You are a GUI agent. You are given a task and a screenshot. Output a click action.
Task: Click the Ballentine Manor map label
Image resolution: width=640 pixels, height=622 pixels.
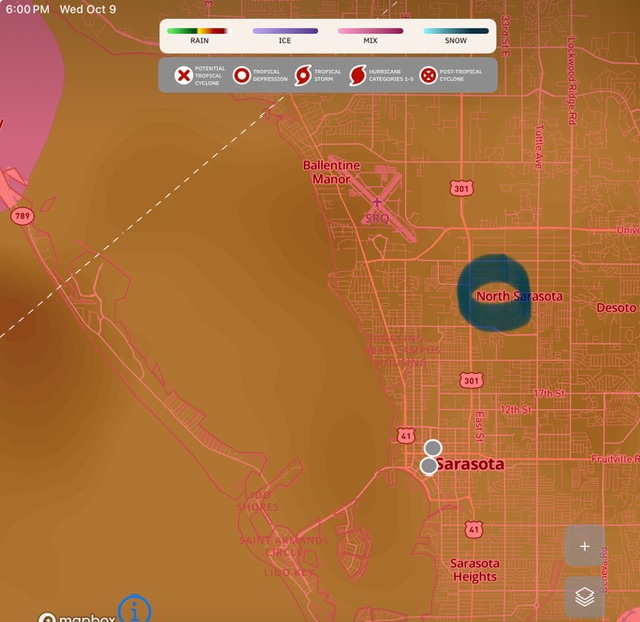[331, 172]
